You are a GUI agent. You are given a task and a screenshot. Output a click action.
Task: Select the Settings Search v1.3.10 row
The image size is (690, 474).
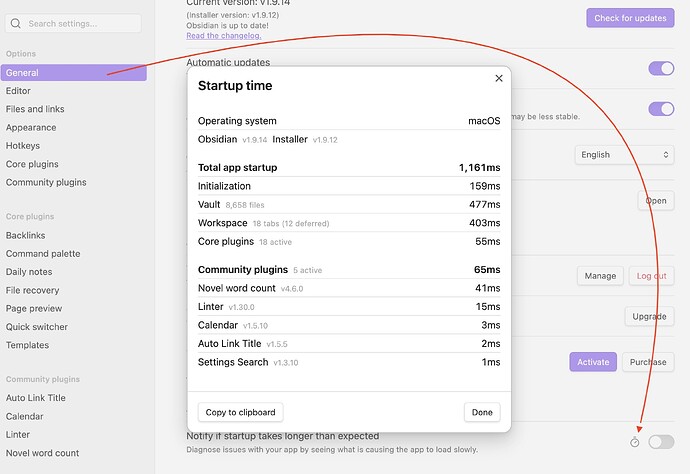point(349,362)
